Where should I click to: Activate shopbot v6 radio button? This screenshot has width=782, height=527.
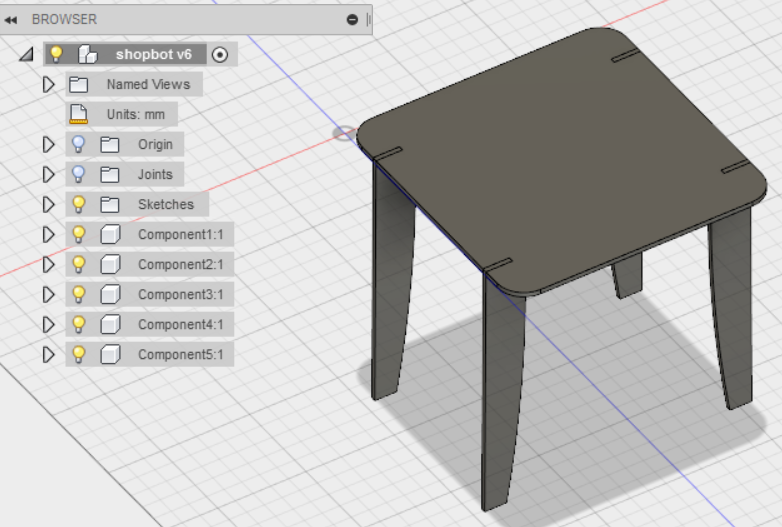[x=220, y=54]
